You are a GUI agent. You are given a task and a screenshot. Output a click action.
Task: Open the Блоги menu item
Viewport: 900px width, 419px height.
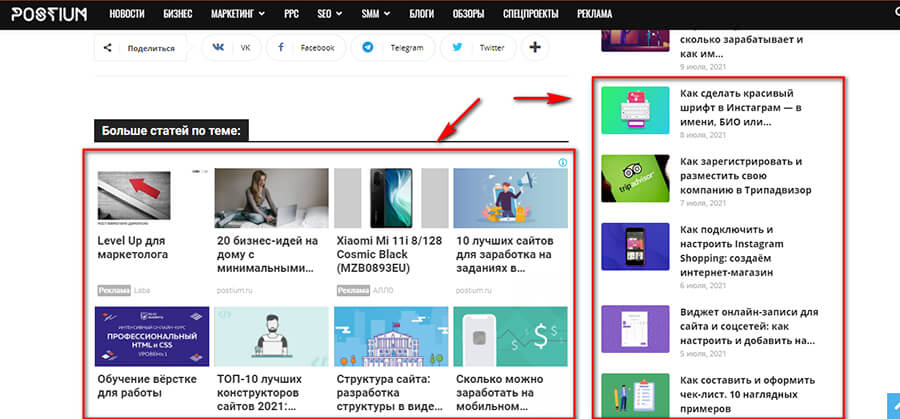422,15
